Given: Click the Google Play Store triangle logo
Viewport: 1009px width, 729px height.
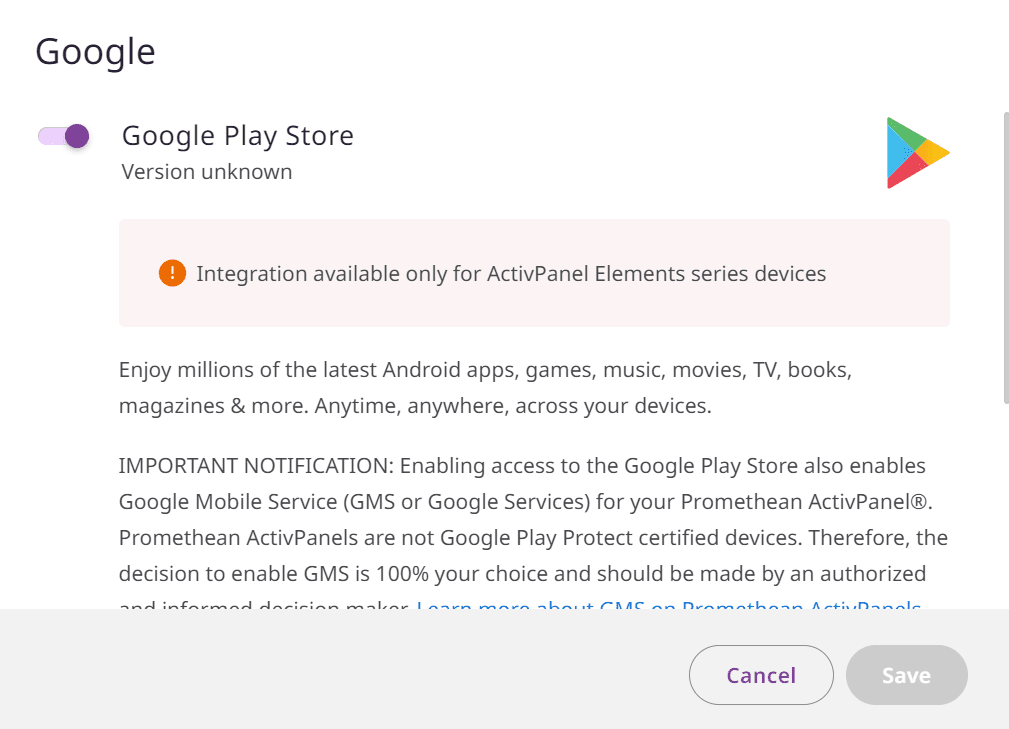Looking at the screenshot, I should (x=918, y=153).
